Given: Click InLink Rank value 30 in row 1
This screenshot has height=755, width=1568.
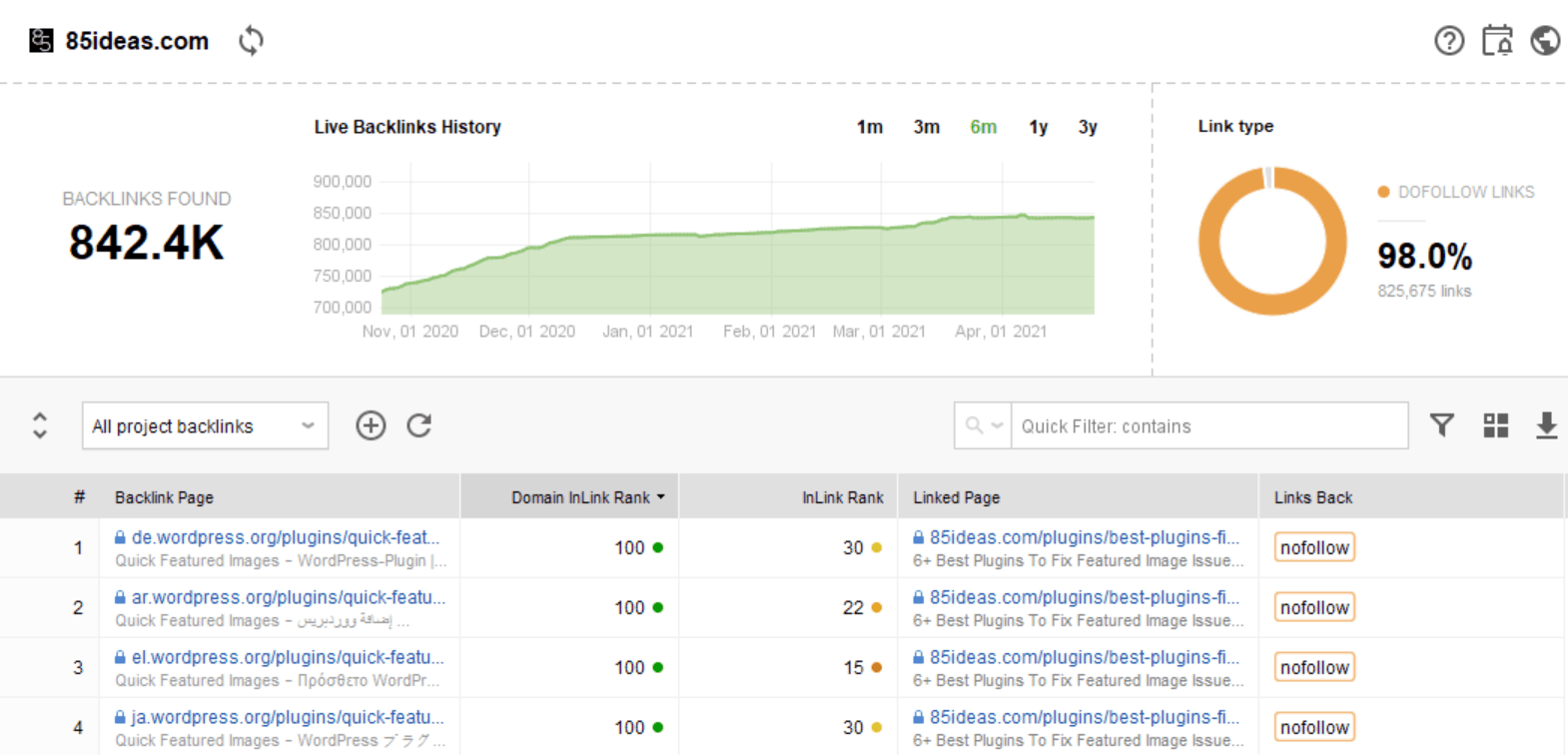Looking at the screenshot, I should point(853,547).
